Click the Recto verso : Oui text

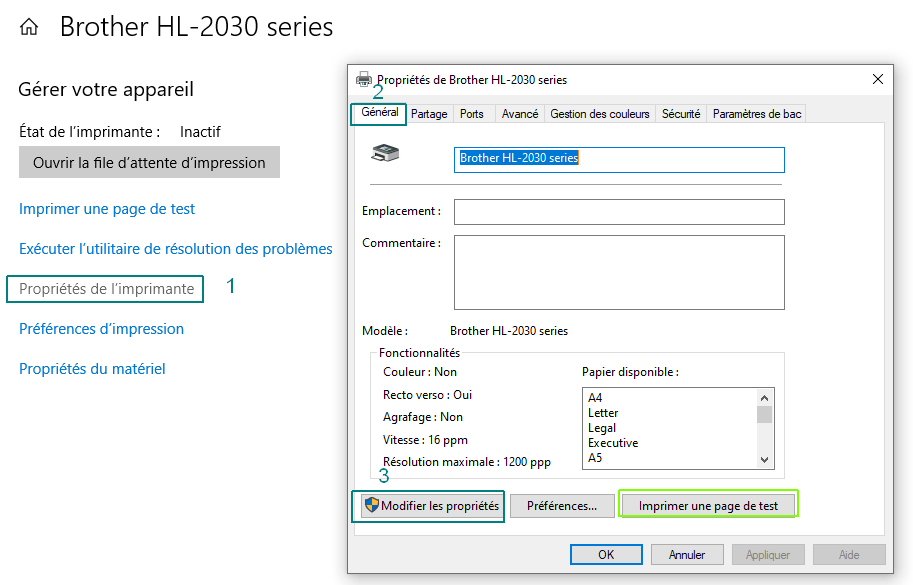[x=427, y=395]
